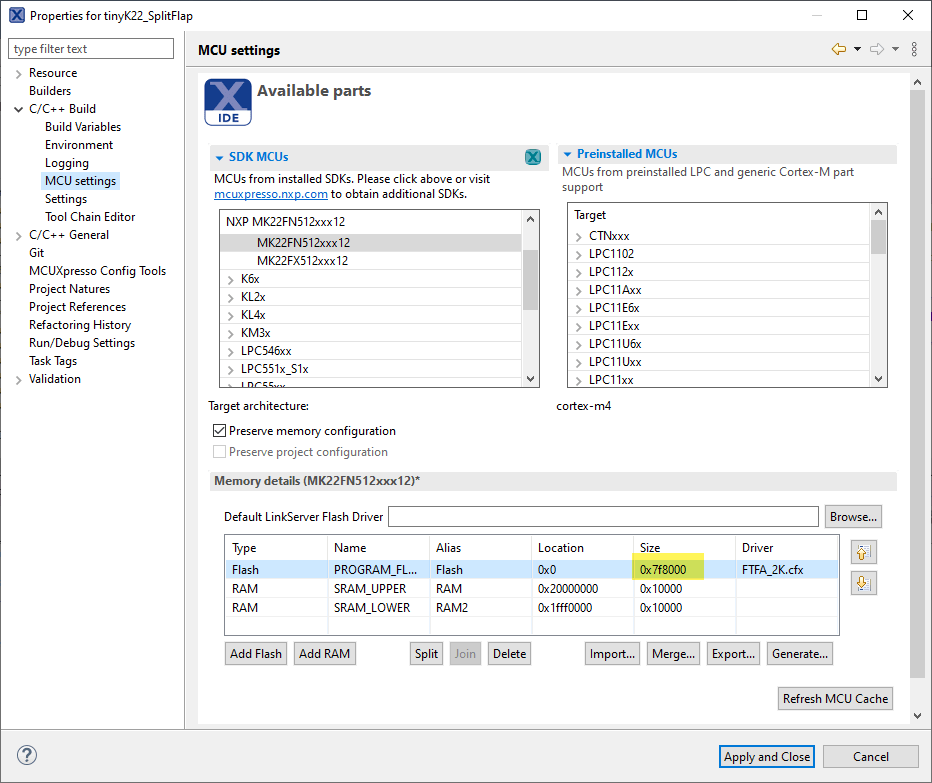Image resolution: width=932 pixels, height=783 pixels.
Task: Open the back history dropdown arrow
Action: point(857,49)
